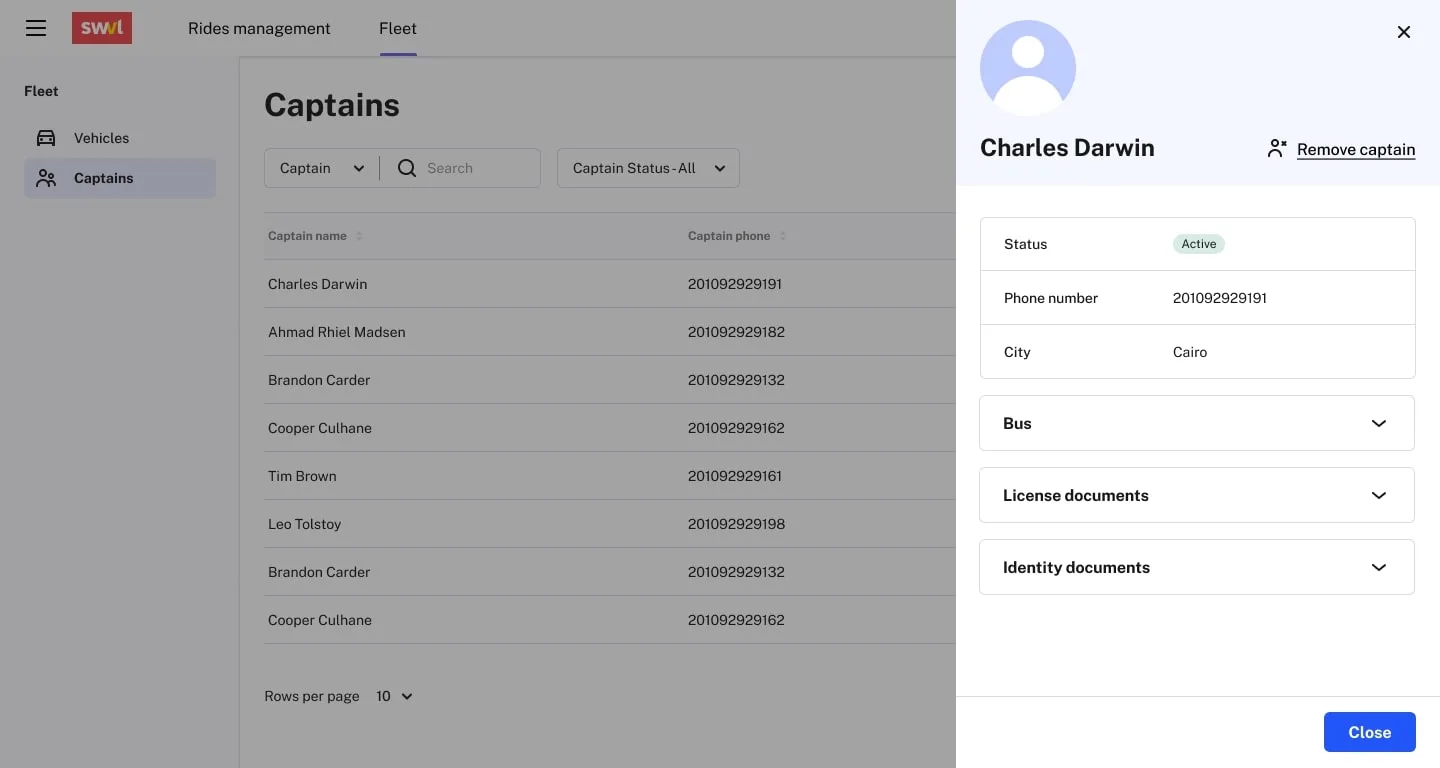Sort by Captain name column arrows
The image size is (1440, 768).
pyautogui.click(x=359, y=236)
